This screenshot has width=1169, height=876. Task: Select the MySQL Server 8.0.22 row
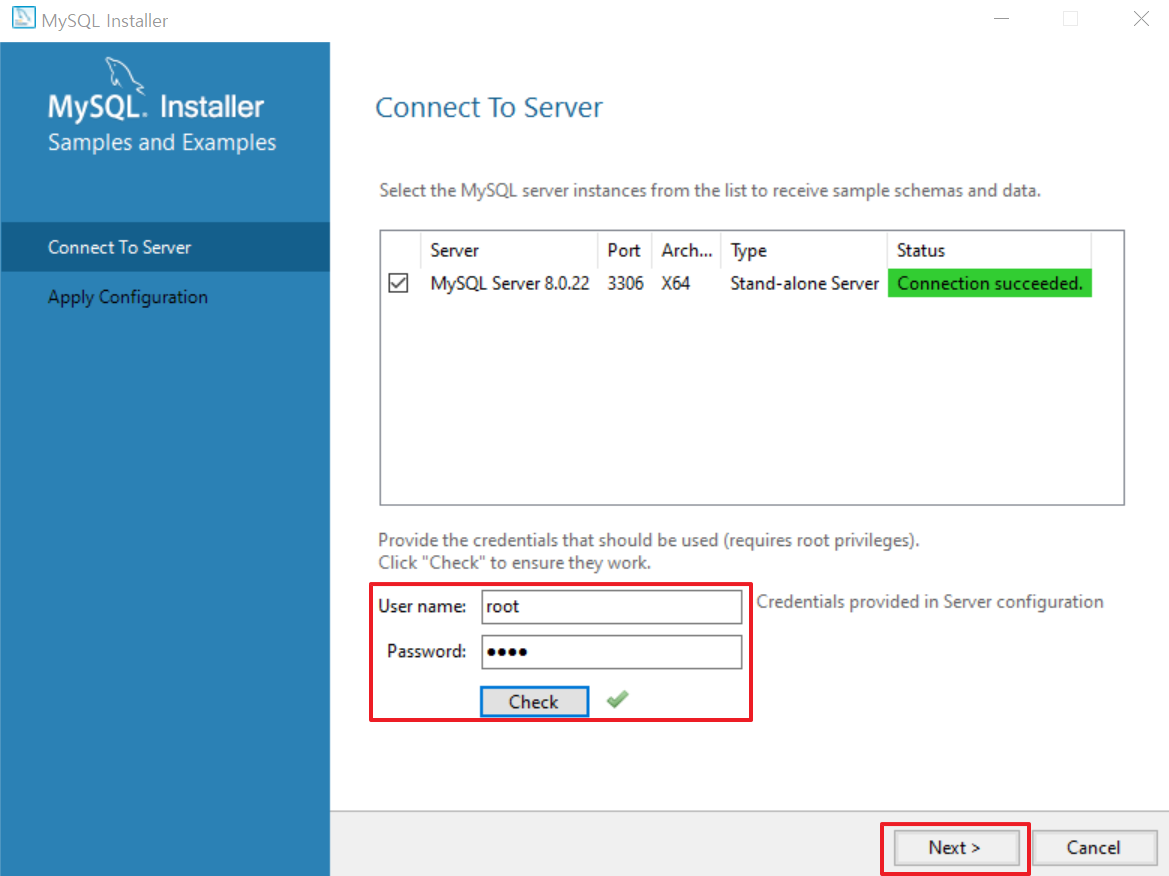point(510,283)
